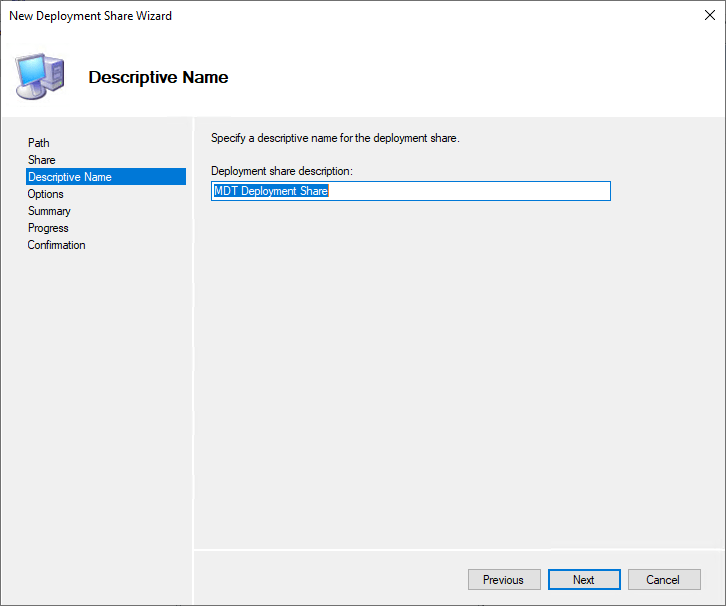Go to the Path step

coord(39,143)
